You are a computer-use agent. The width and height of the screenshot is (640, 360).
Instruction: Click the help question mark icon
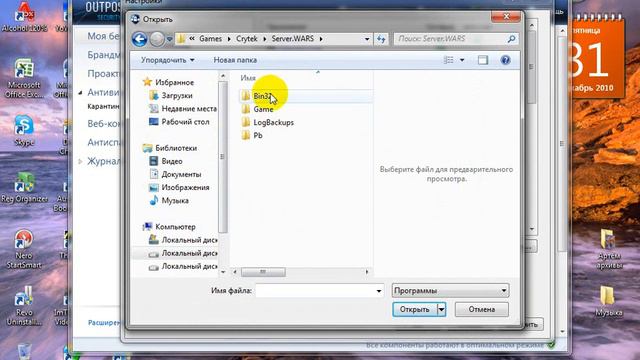[505, 60]
